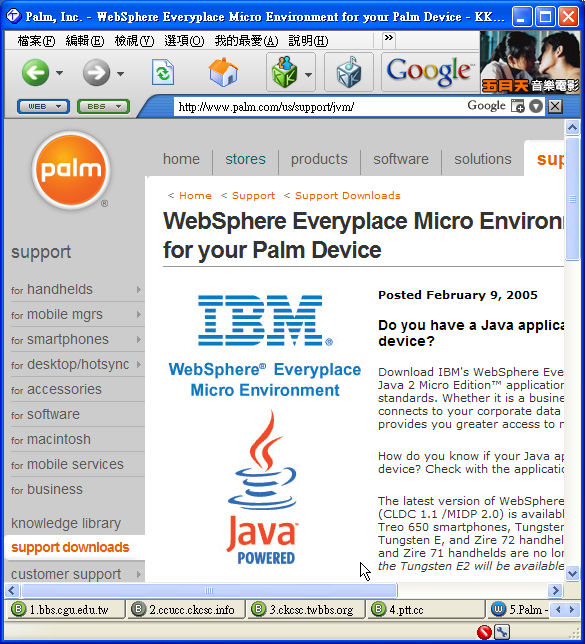Open the back button history dropdown arrow
This screenshot has height=644, width=585.
(60, 73)
